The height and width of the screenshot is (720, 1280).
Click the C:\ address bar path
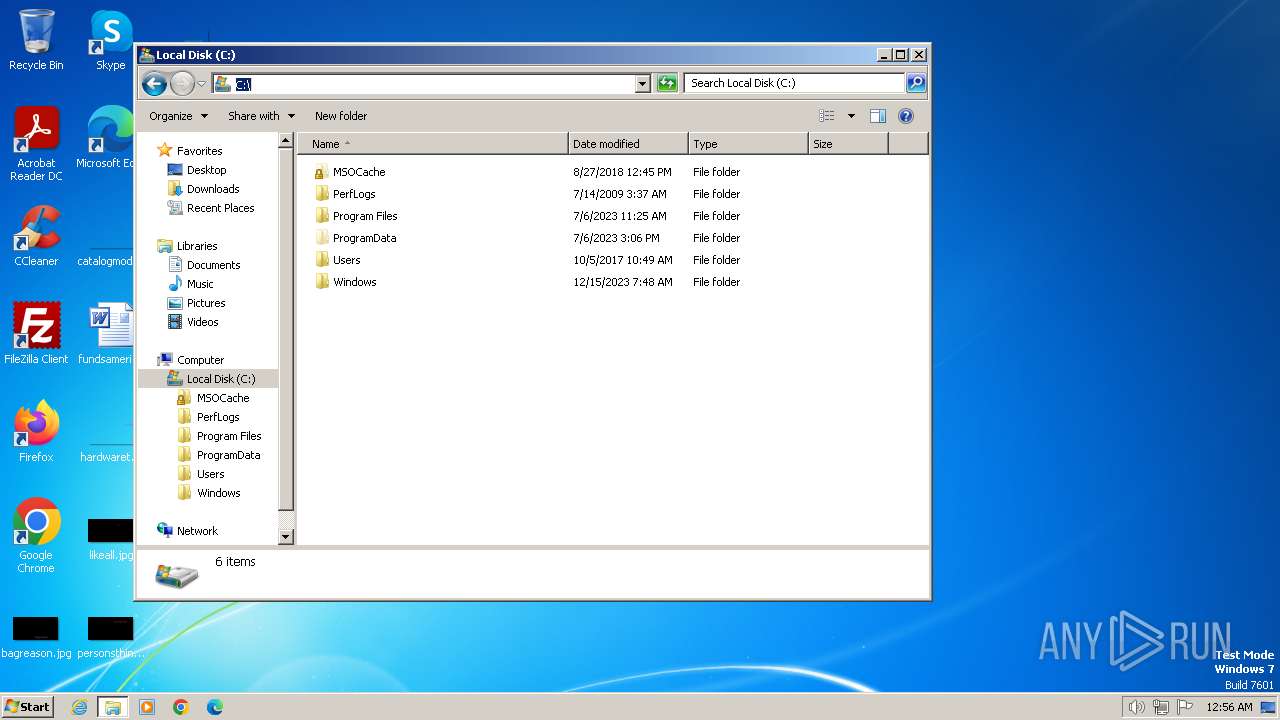[x=243, y=84]
